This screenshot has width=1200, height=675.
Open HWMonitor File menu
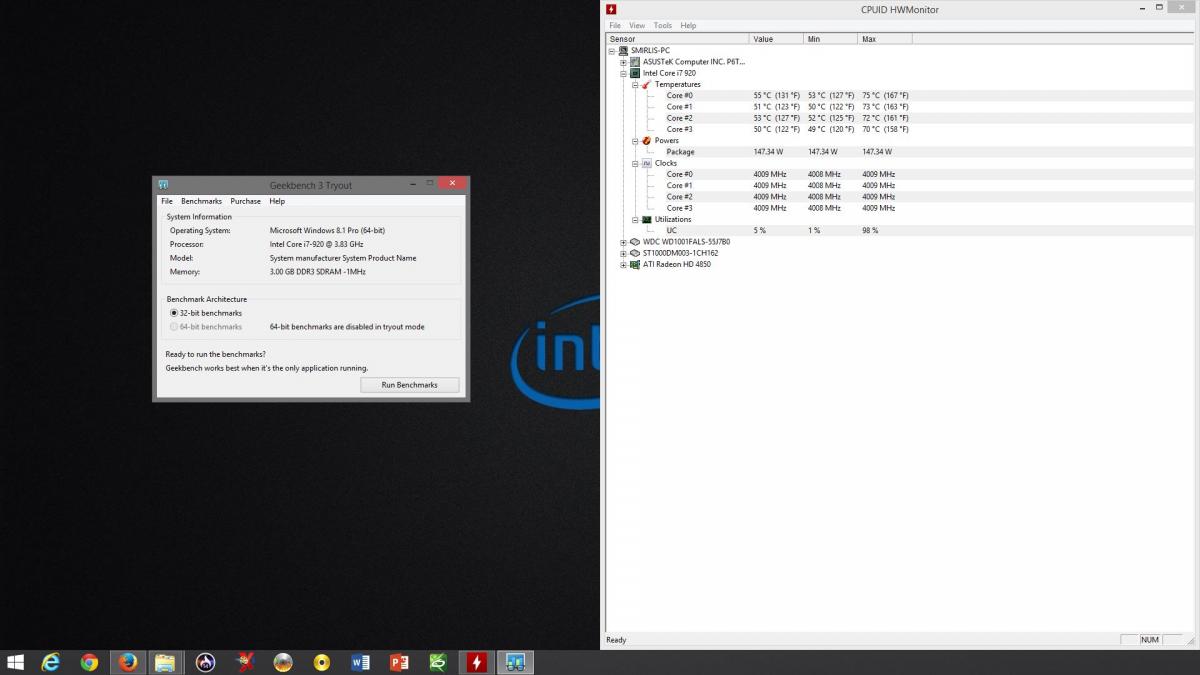click(615, 25)
